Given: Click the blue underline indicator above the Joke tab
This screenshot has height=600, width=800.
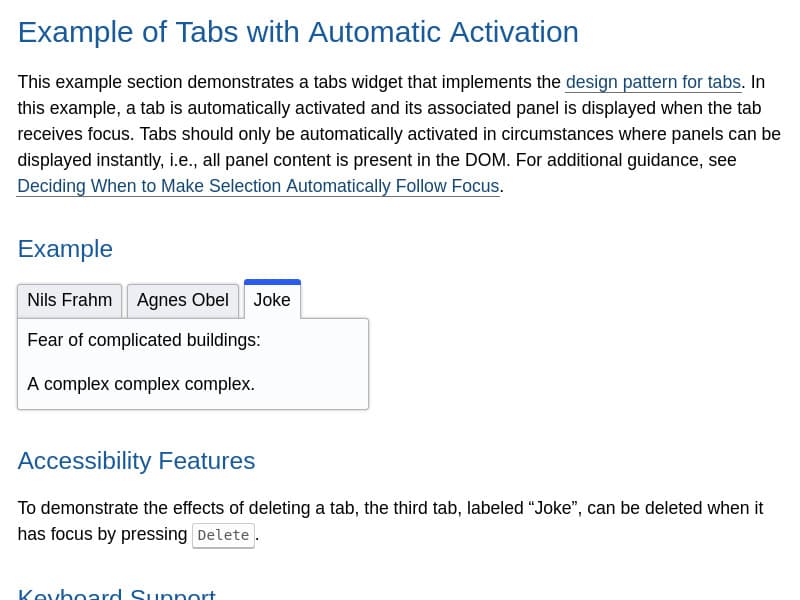Looking at the screenshot, I should [x=271, y=283].
